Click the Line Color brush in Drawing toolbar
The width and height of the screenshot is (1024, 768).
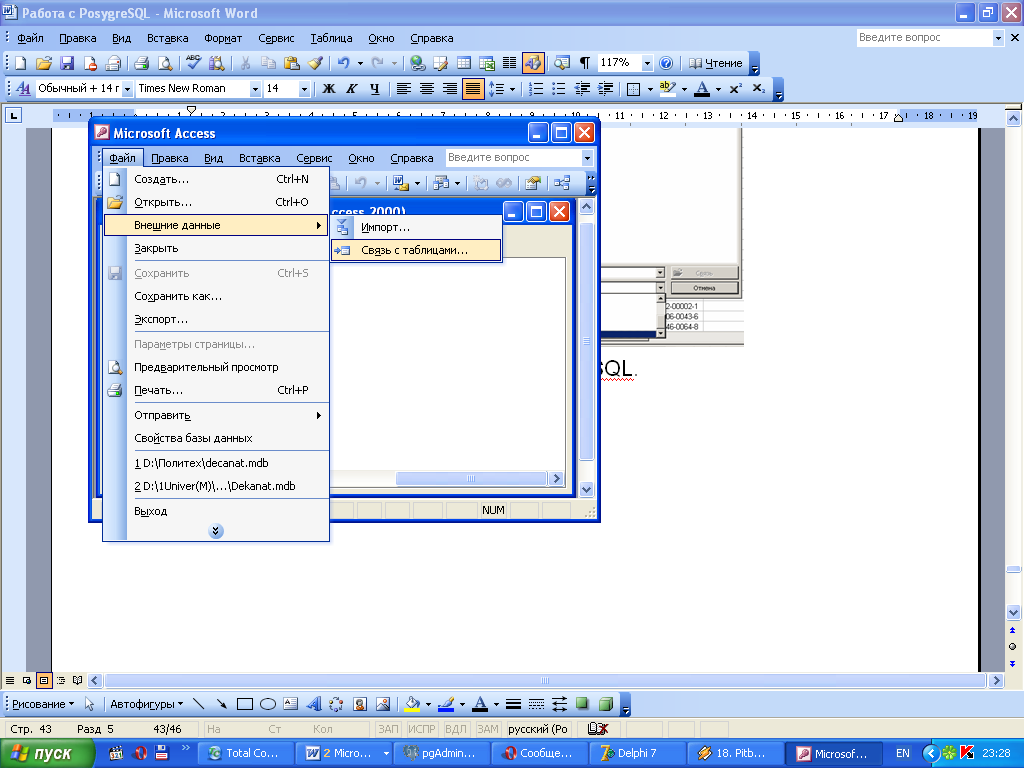point(446,704)
